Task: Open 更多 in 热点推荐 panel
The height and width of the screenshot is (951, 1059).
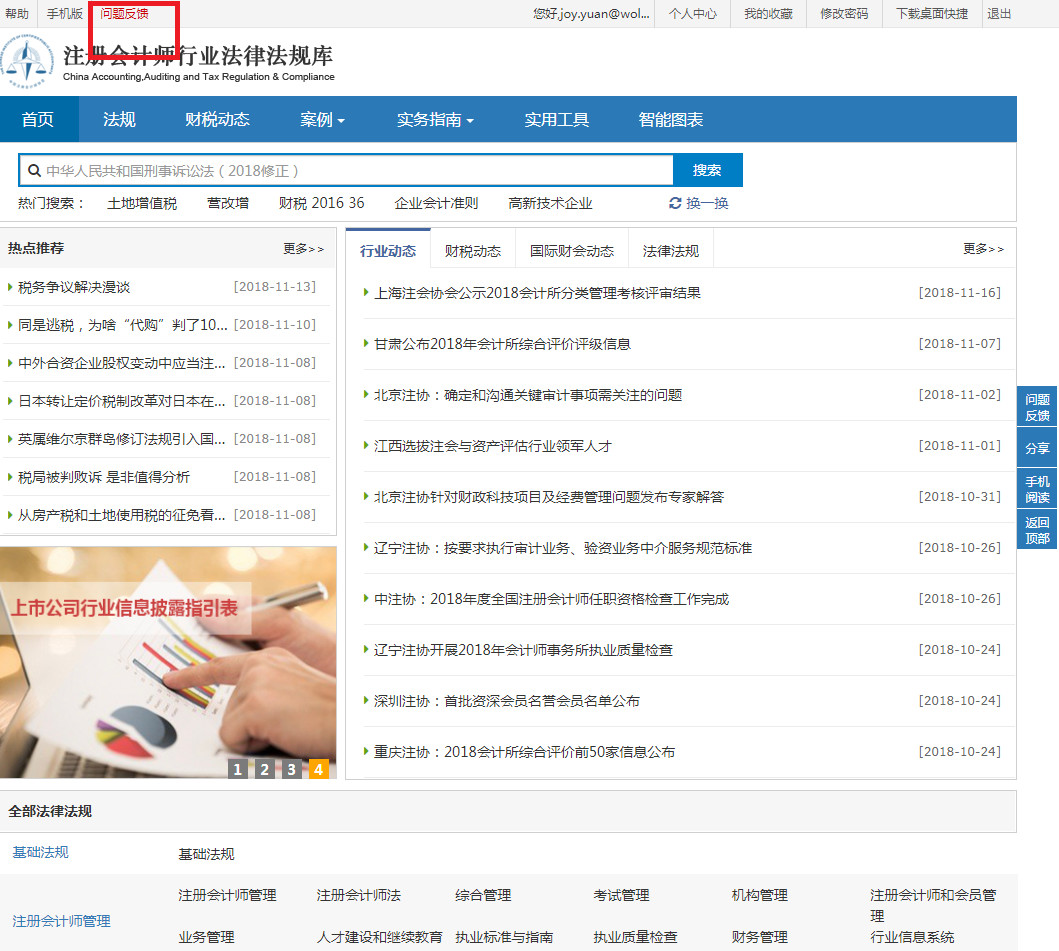Action: pos(303,249)
